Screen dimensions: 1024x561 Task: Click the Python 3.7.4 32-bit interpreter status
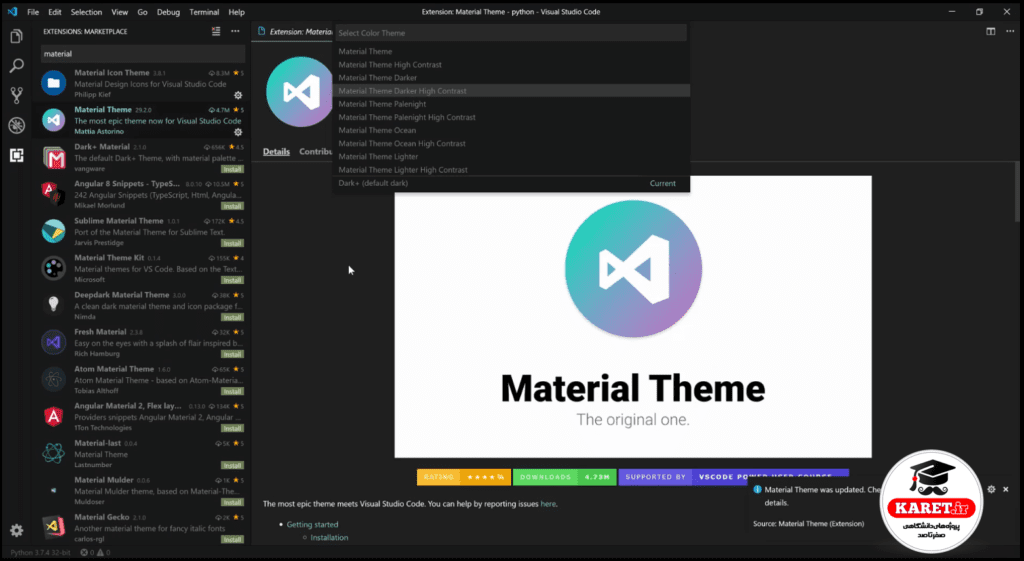coord(40,553)
